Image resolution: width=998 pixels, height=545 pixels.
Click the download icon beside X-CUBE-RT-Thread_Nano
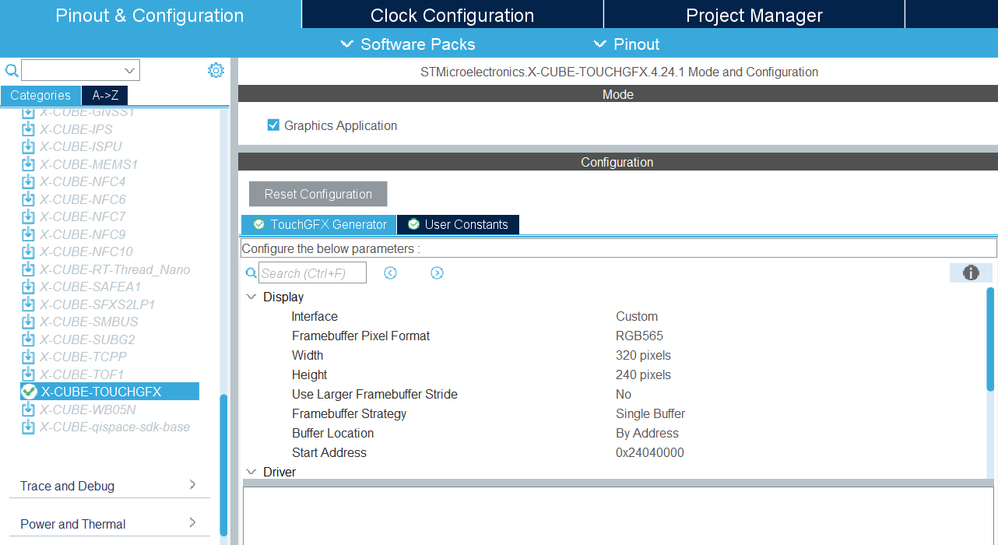tap(28, 269)
